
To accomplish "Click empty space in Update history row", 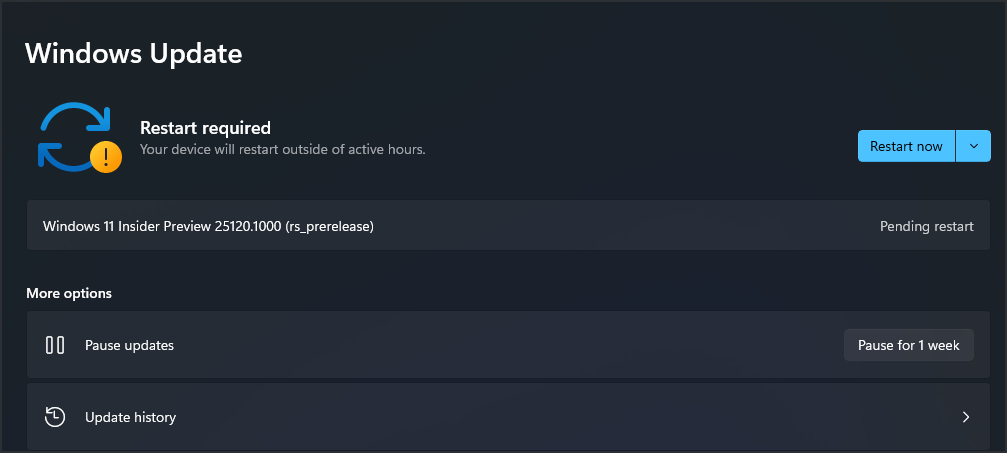I will (565, 417).
